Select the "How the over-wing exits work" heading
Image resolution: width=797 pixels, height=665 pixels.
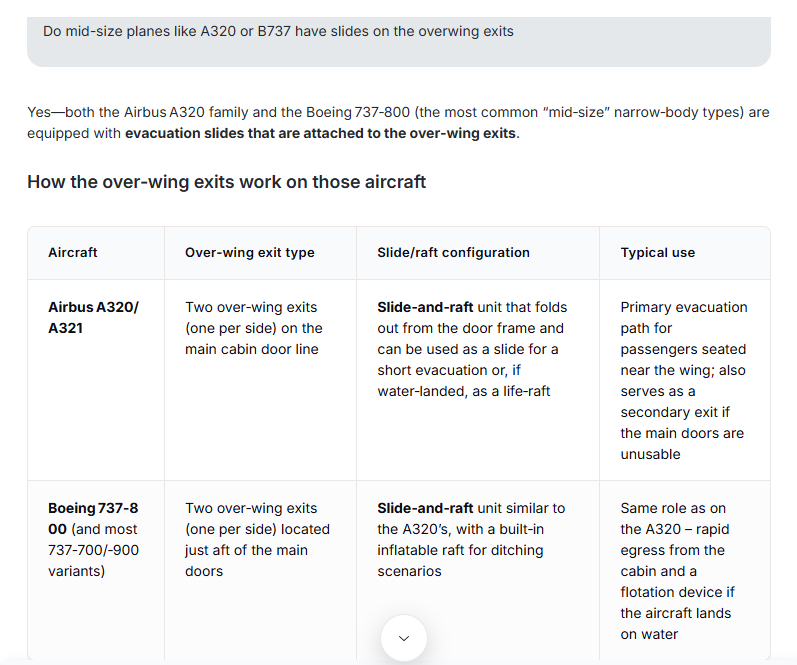coord(226,182)
